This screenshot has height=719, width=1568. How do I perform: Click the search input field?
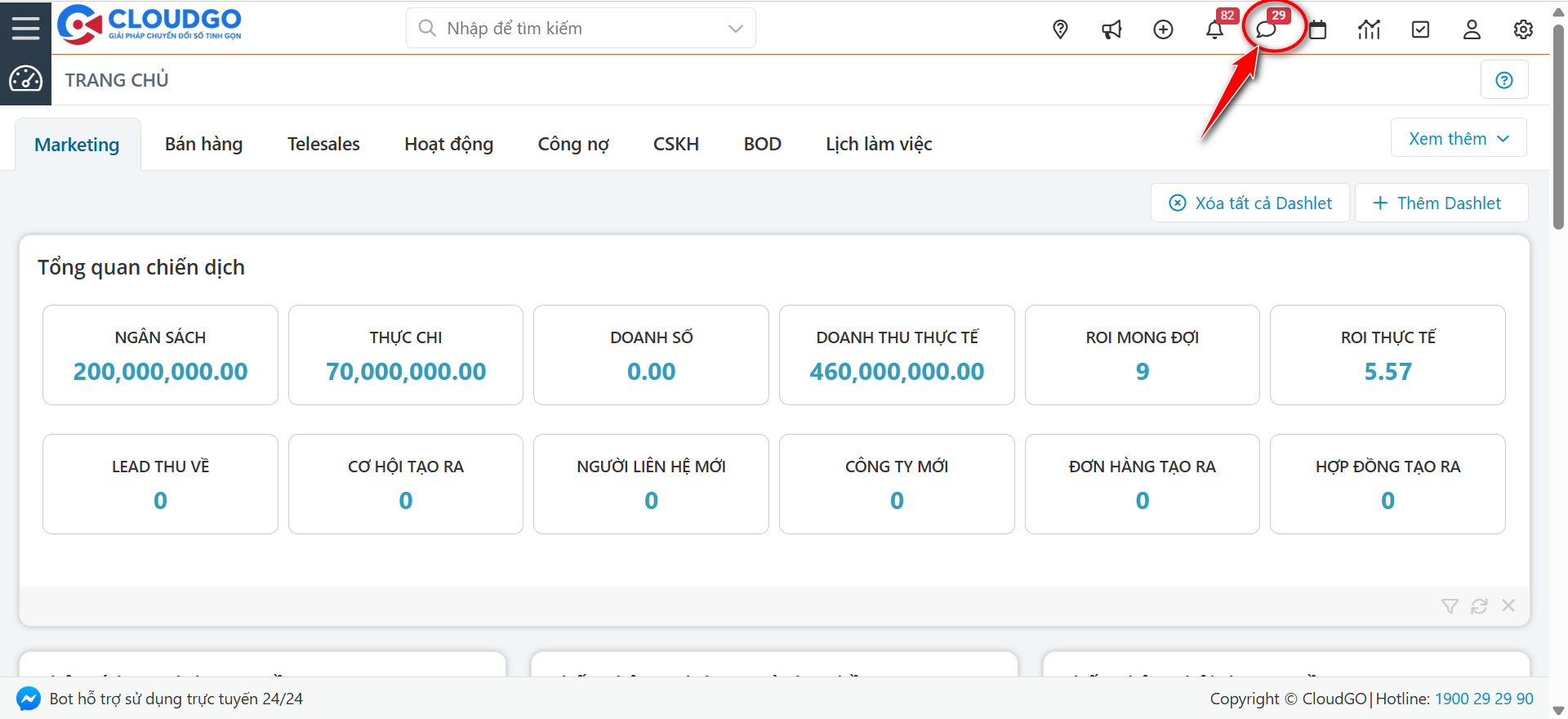(x=572, y=29)
